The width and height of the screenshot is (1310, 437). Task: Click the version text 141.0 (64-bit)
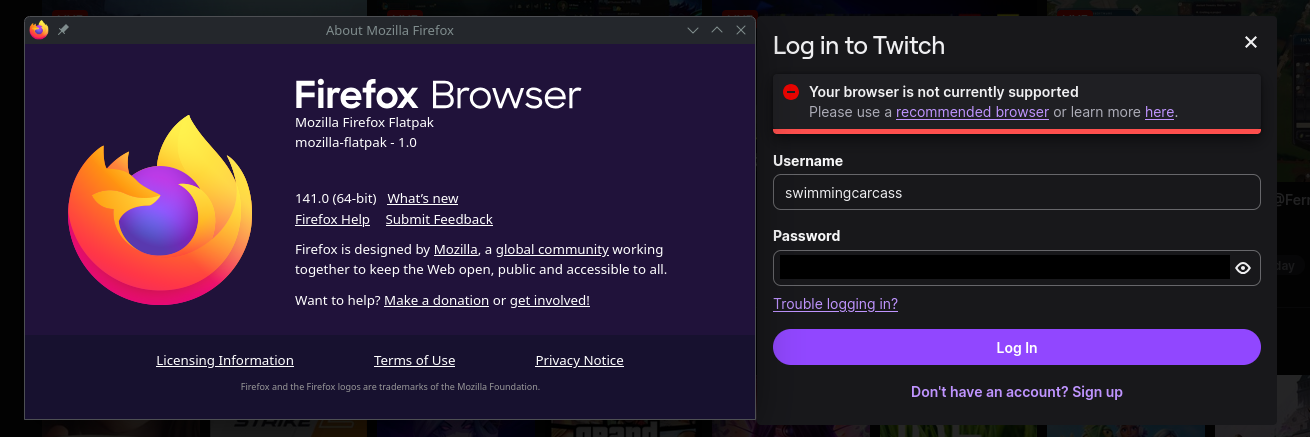tap(336, 198)
